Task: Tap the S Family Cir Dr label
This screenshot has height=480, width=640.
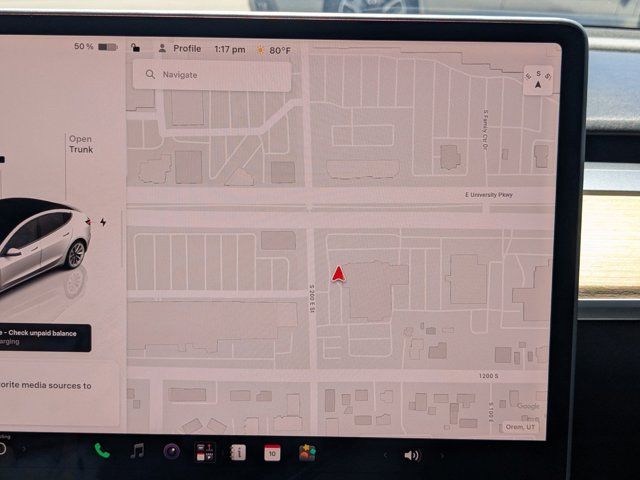Action: pyautogui.click(x=485, y=130)
